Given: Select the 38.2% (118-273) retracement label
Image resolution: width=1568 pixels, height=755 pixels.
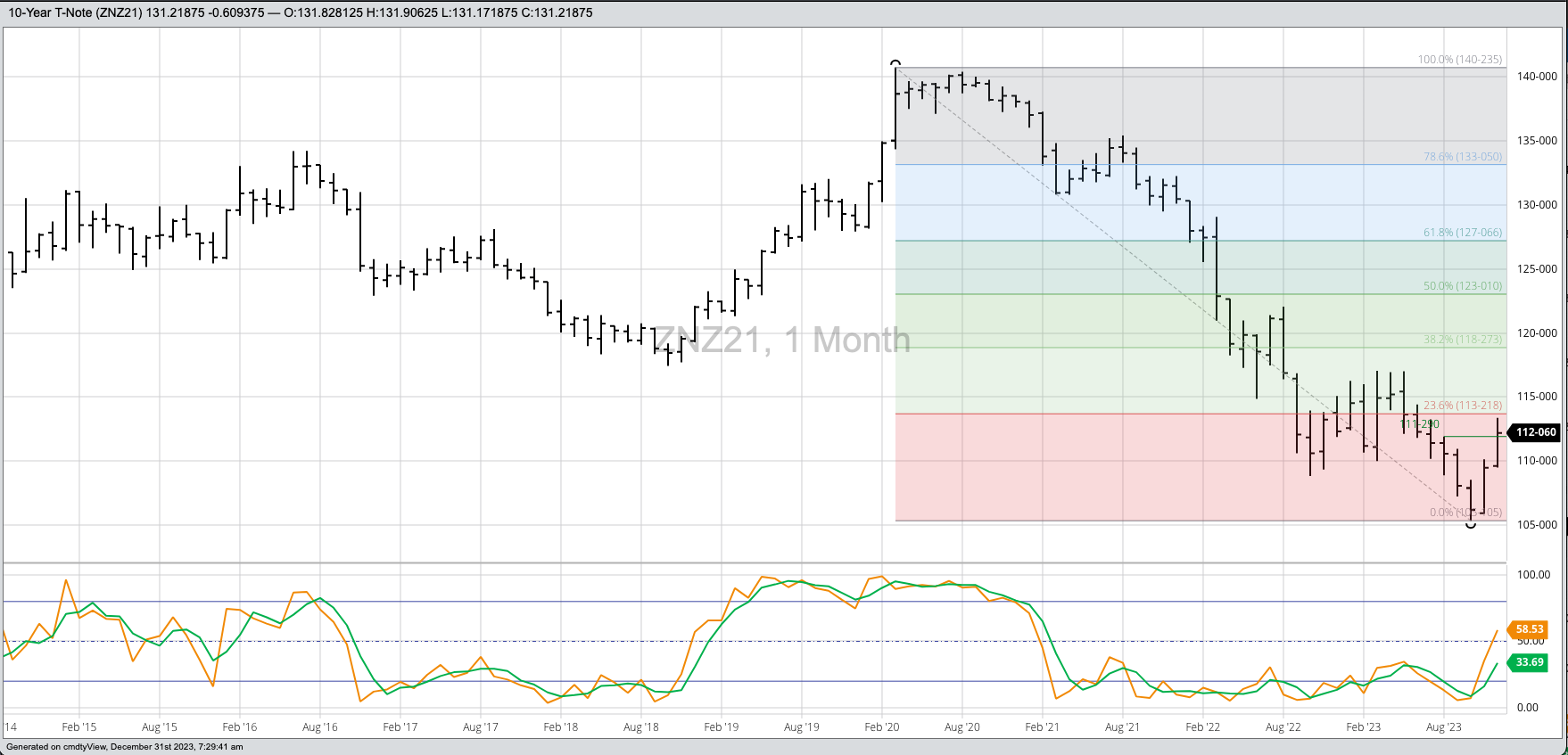Looking at the screenshot, I should [x=1462, y=340].
